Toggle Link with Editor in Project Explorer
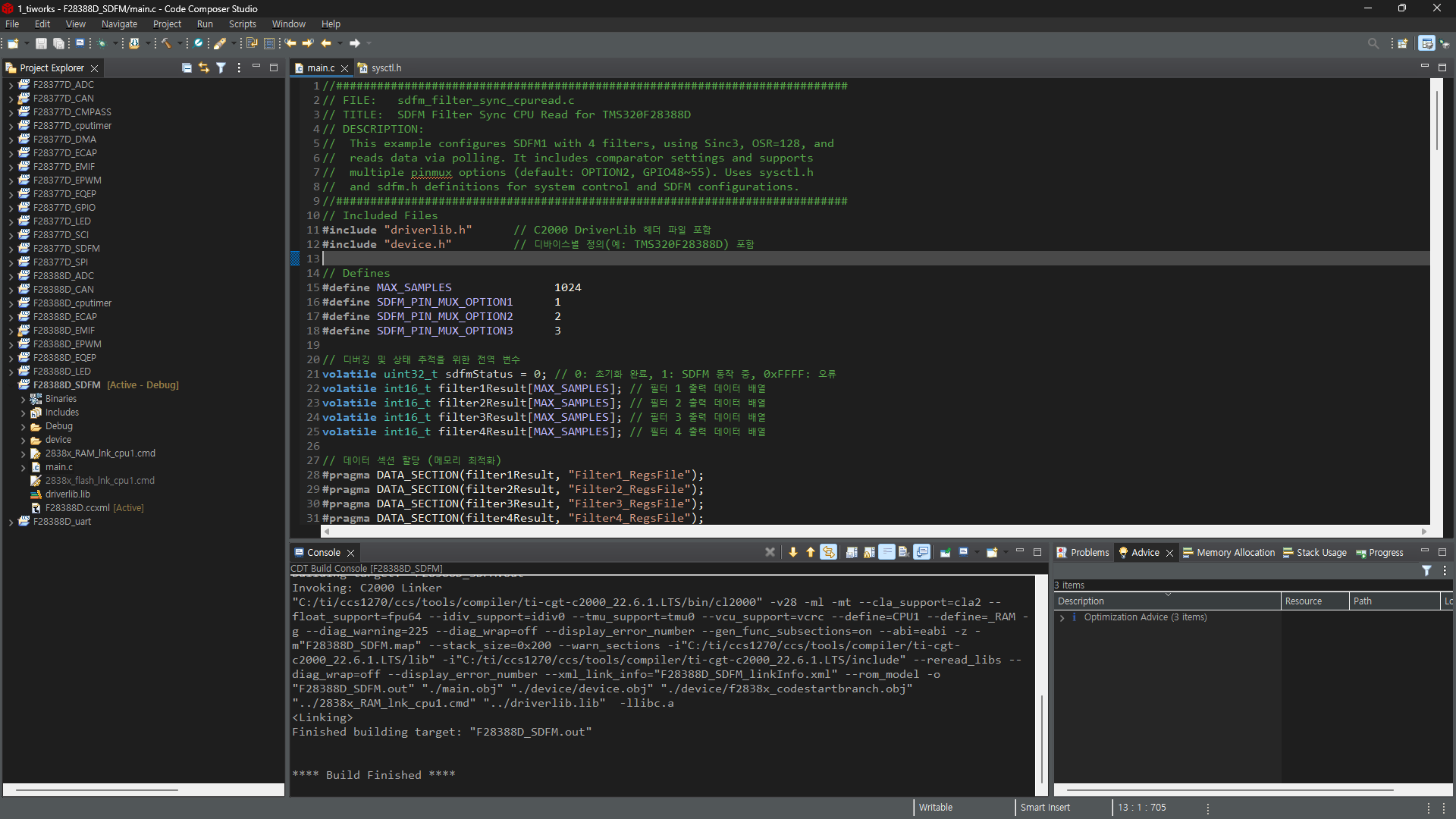 coord(203,67)
